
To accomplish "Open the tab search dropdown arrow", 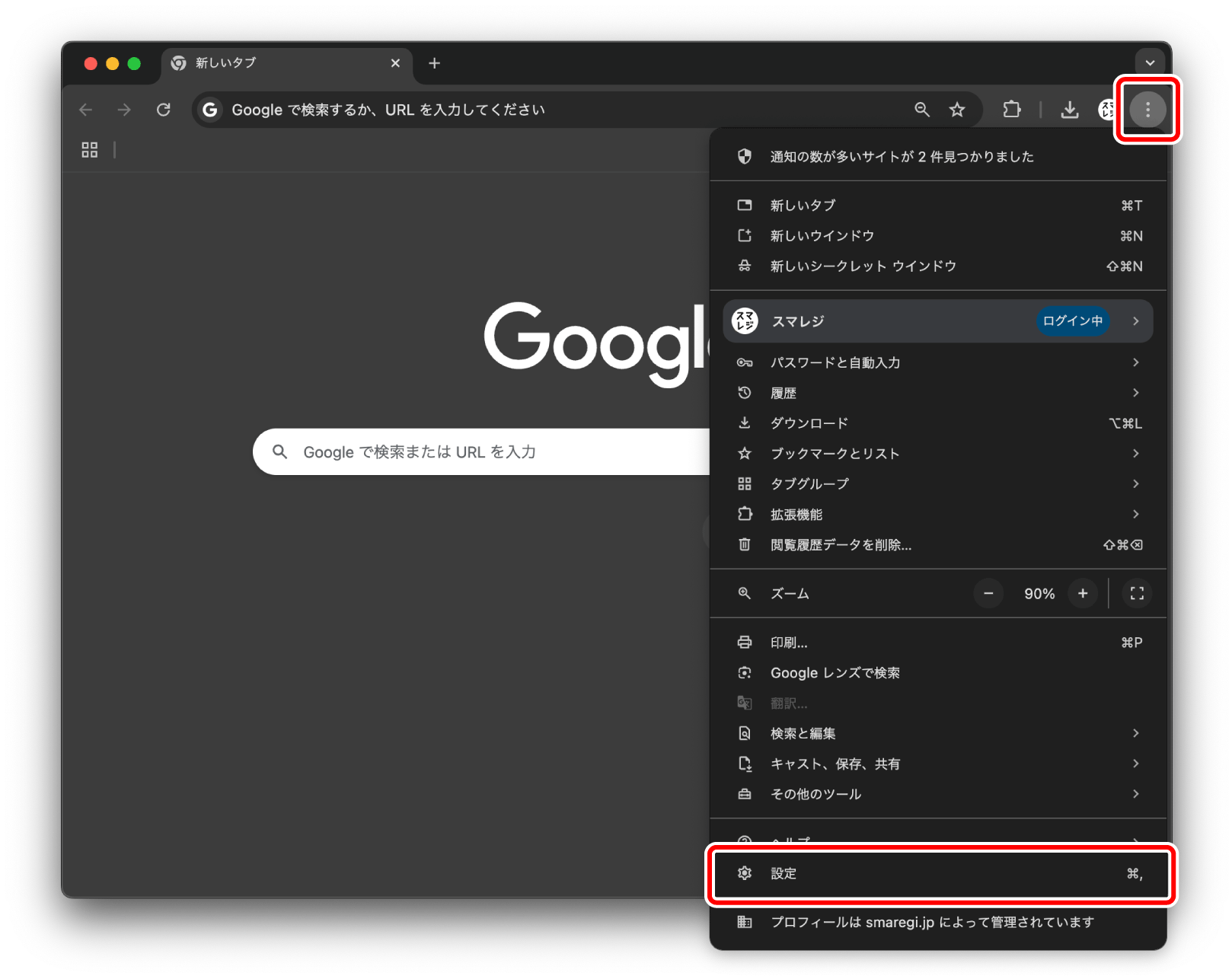I will (x=1150, y=63).
